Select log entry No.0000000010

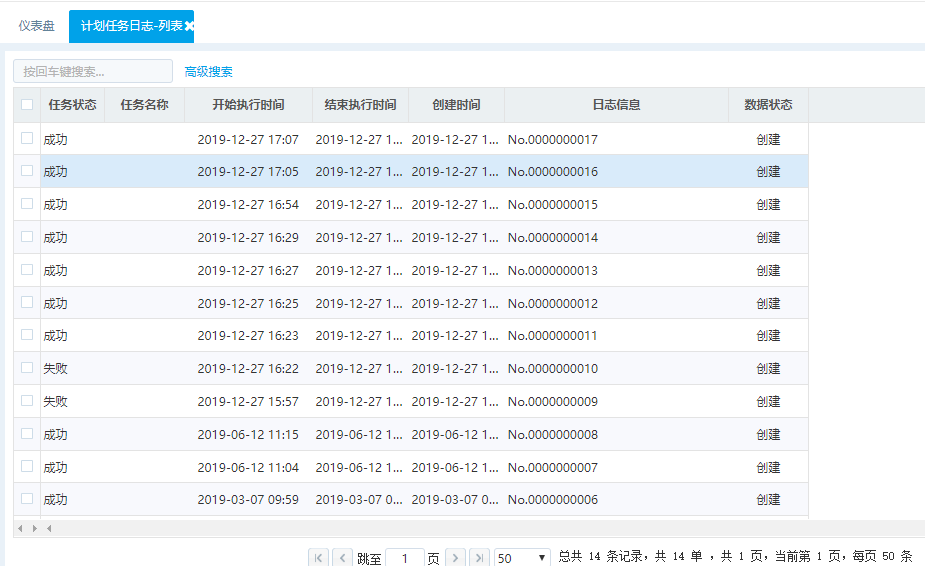click(553, 369)
